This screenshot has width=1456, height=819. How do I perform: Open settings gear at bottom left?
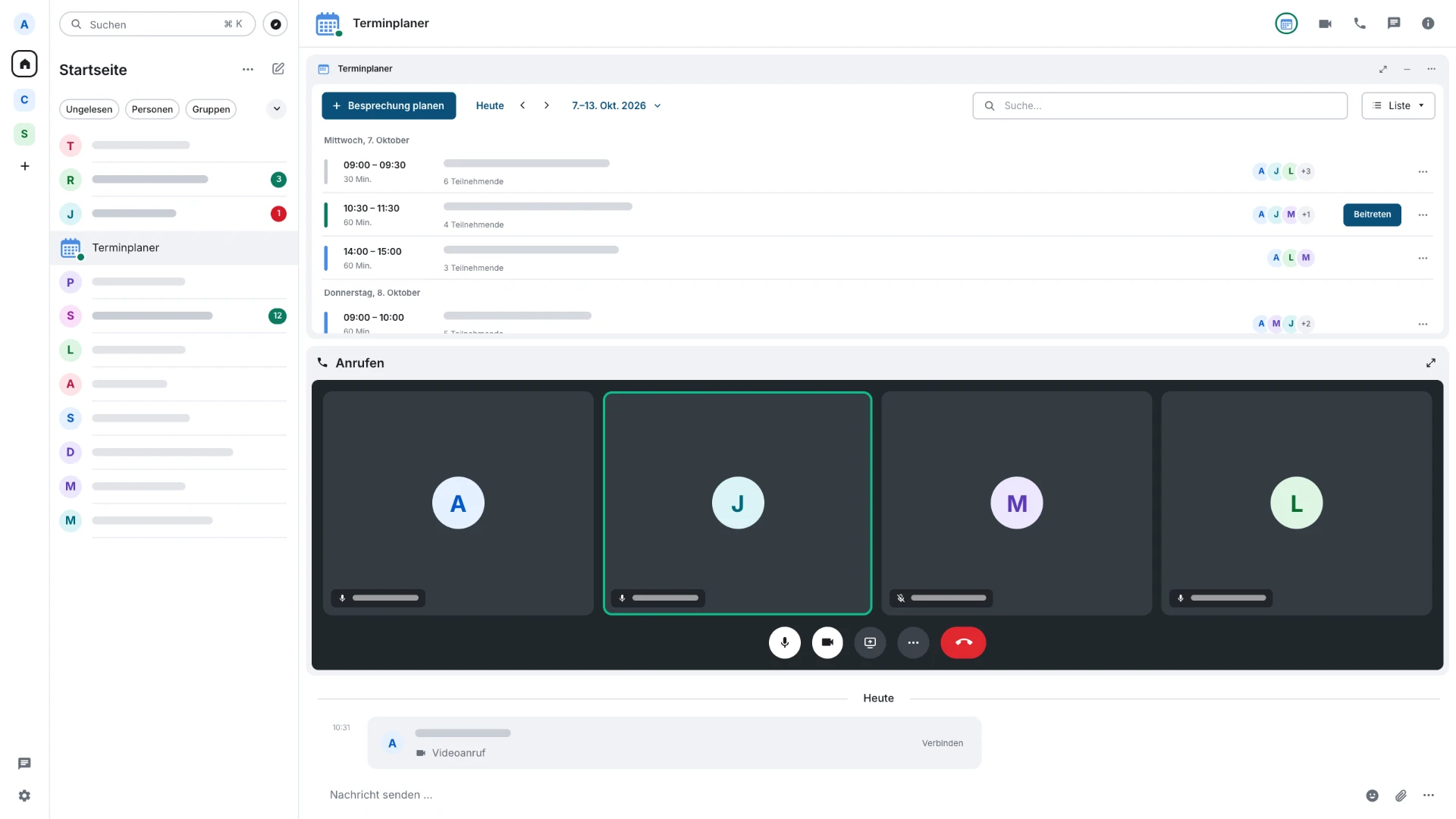[x=24, y=795]
